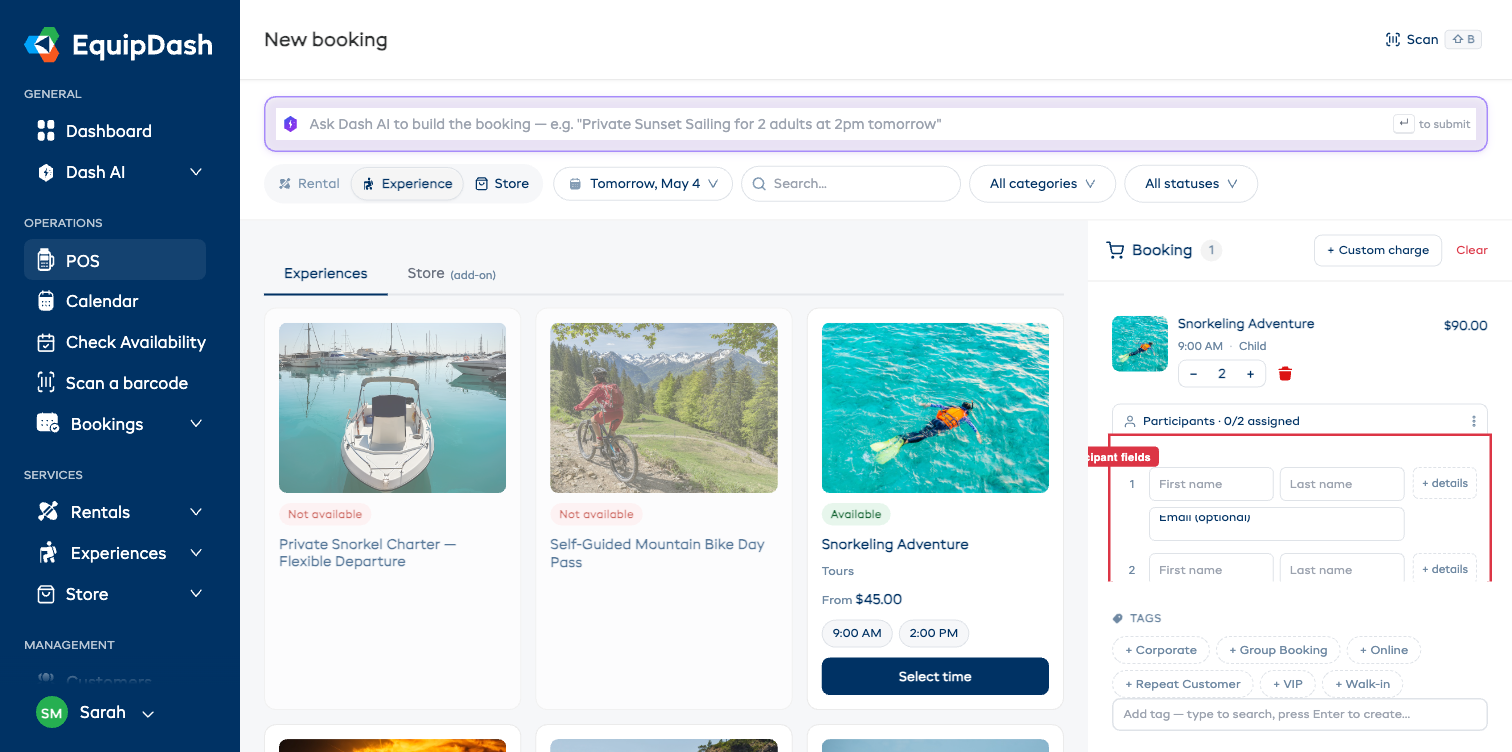The height and width of the screenshot is (752, 1512).
Task: Add the Online tag
Action: [x=1384, y=650]
